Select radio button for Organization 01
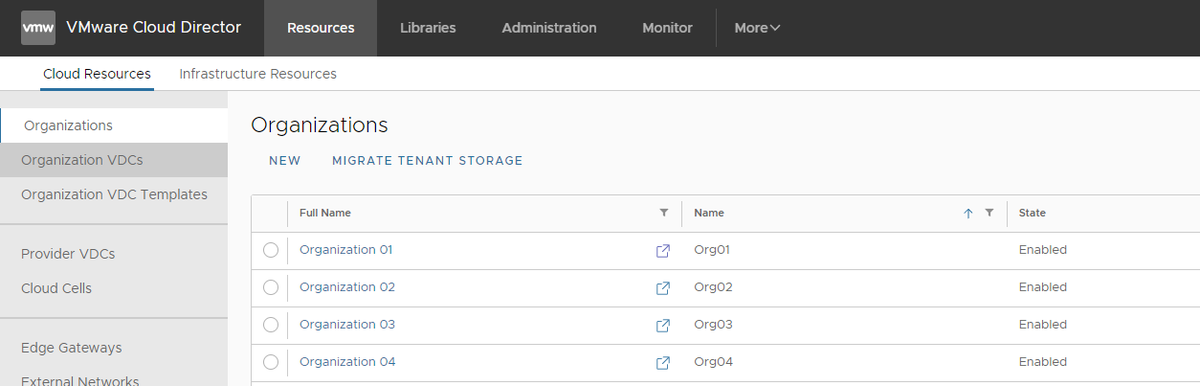Screen dimensions: 1200x386 270,250
